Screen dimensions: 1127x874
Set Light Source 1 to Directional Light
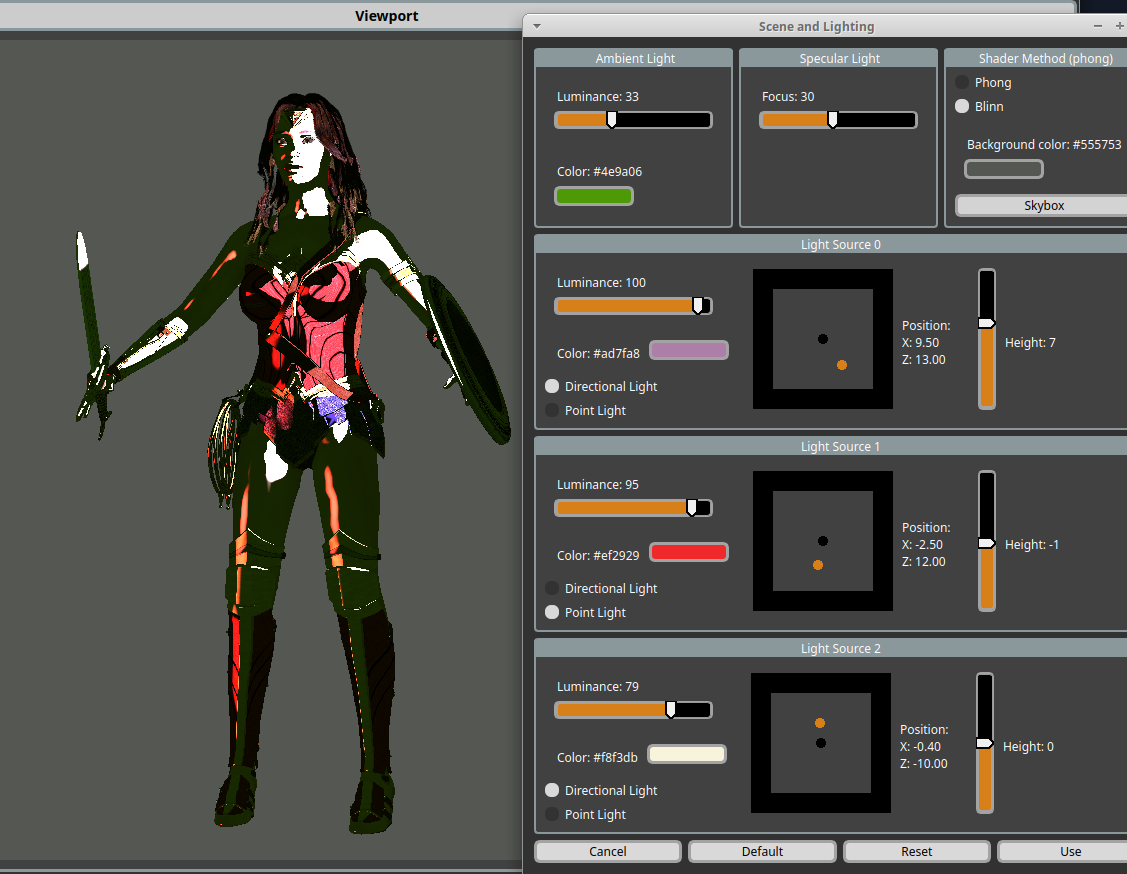pos(552,588)
